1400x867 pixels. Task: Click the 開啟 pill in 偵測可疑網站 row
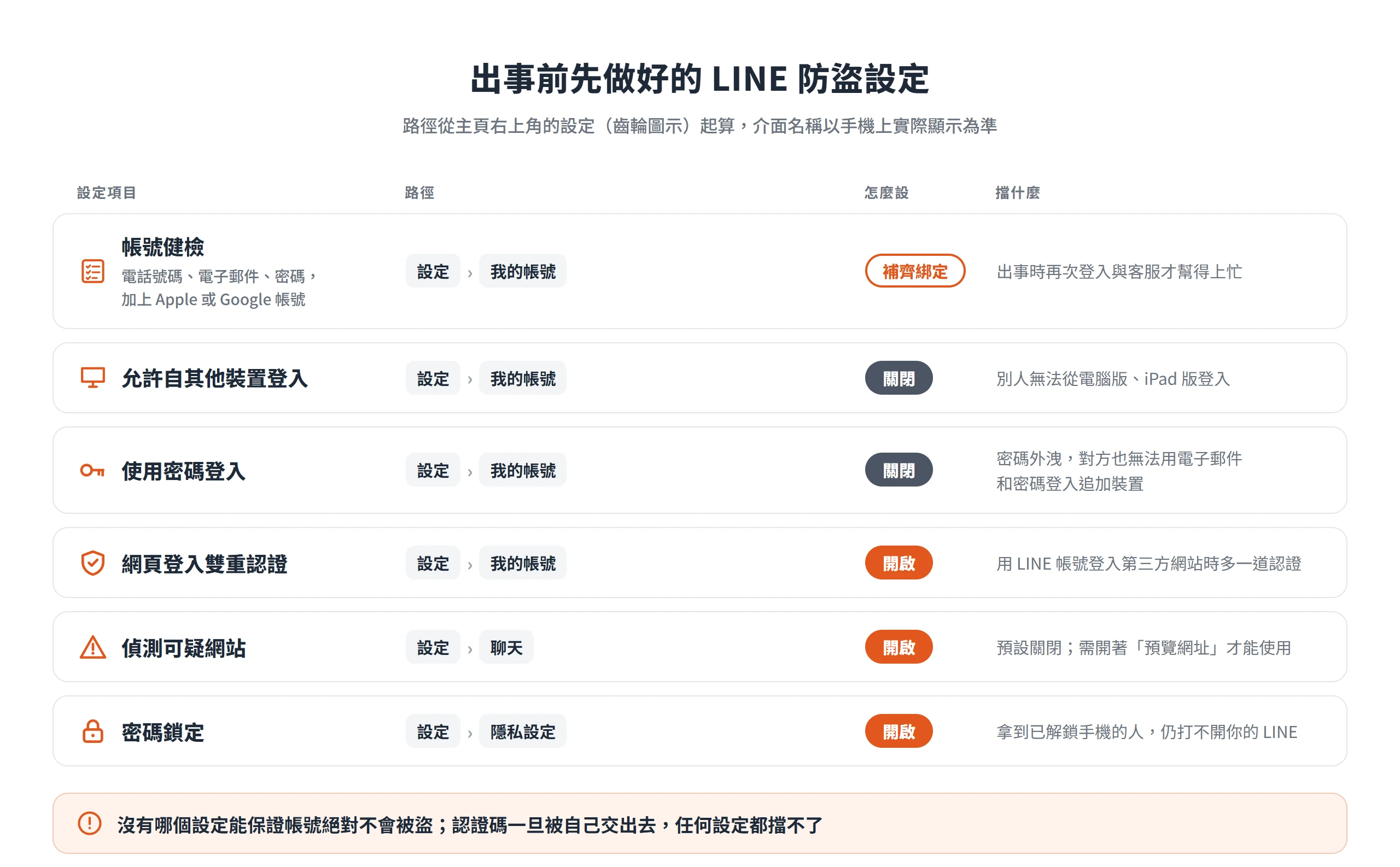pyautogui.click(x=899, y=647)
